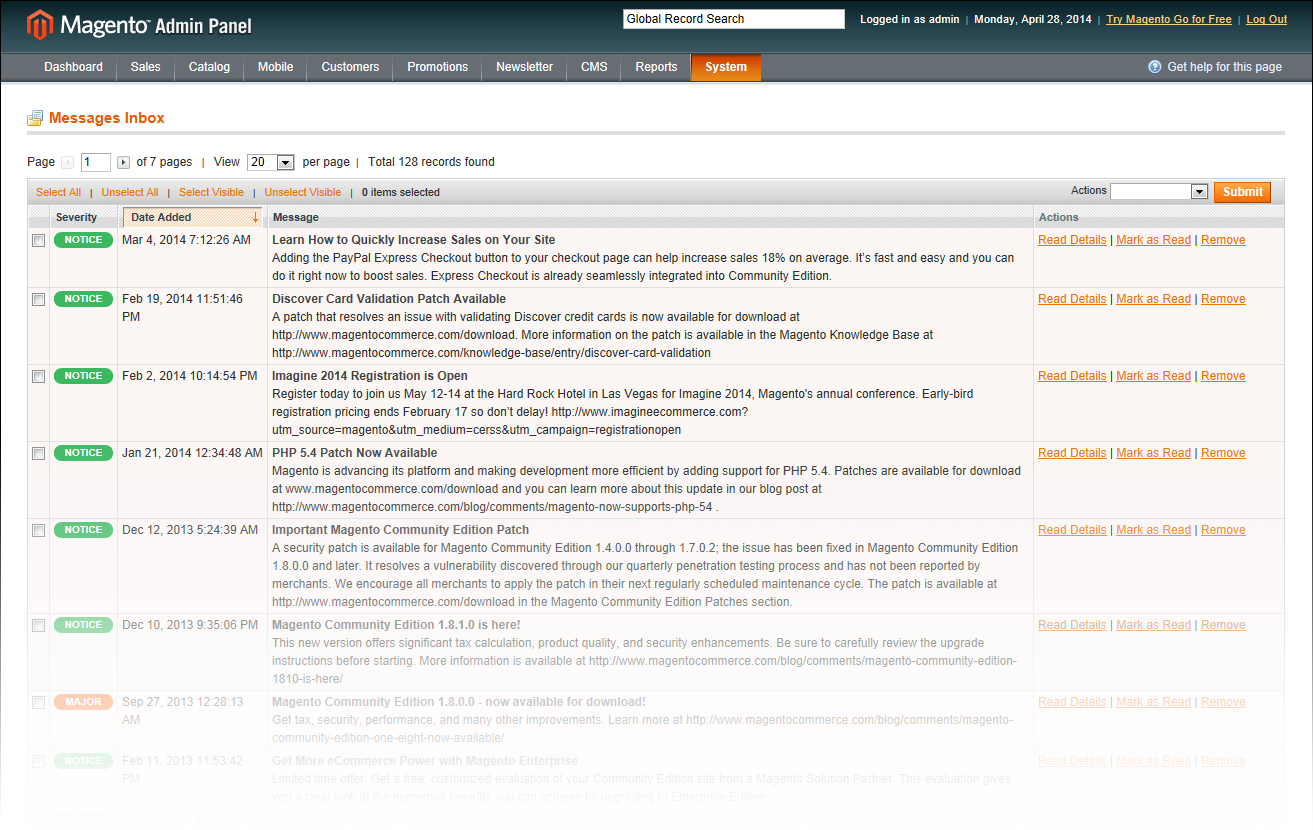Open the Actions dropdown

pos(1159,191)
